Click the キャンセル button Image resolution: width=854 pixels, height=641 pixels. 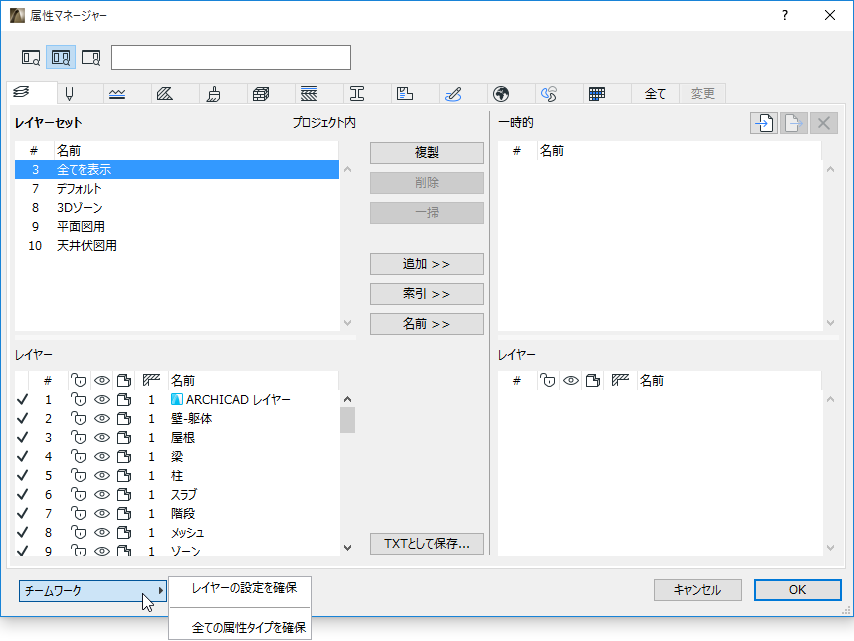(698, 590)
